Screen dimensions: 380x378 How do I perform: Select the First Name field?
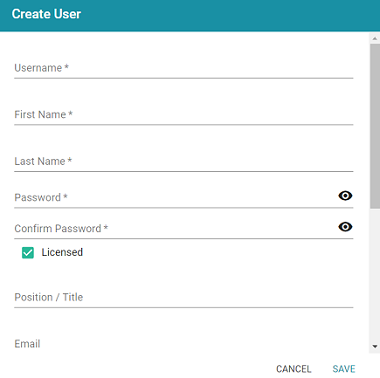pyautogui.click(x=184, y=115)
